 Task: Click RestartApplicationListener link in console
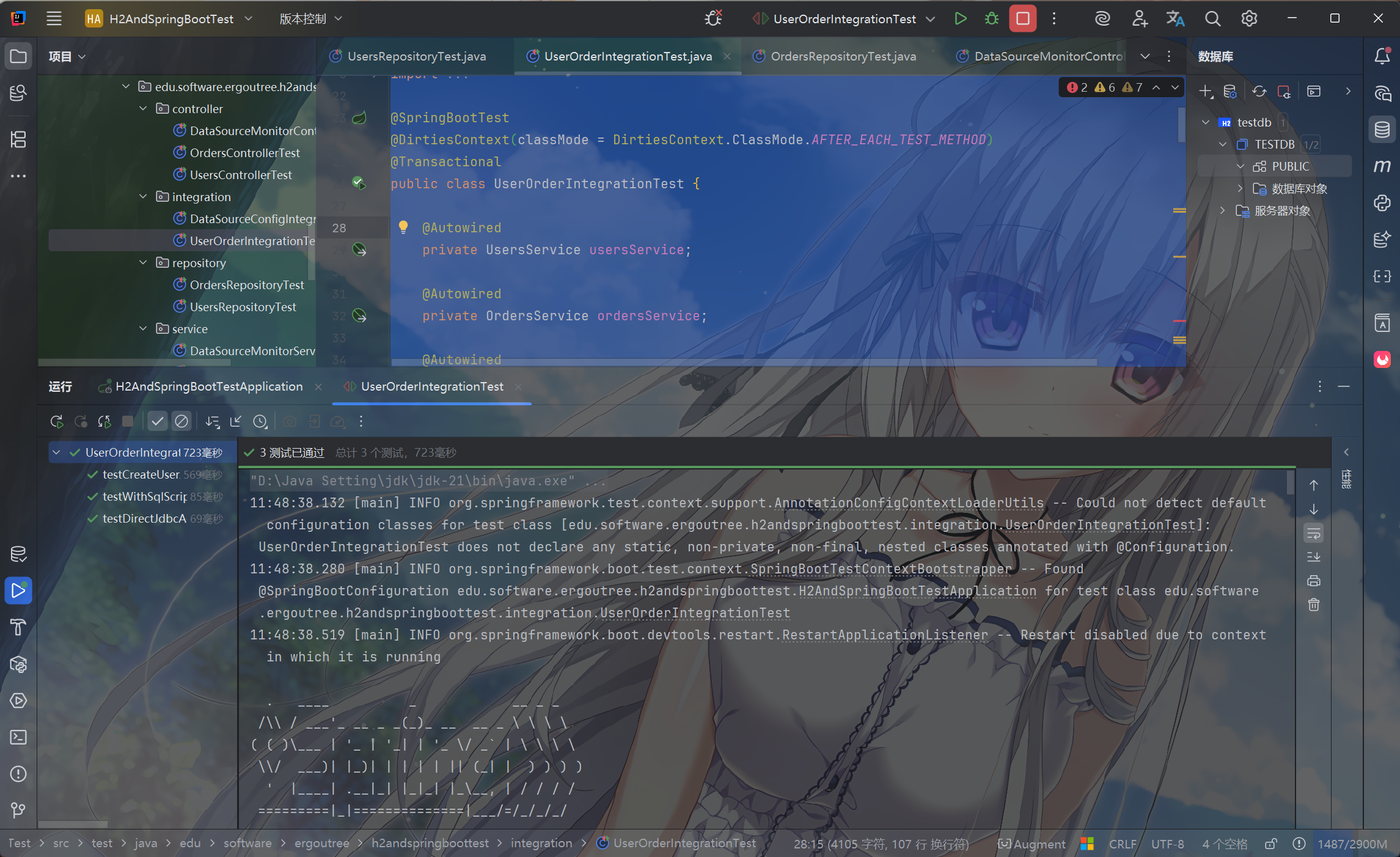(885, 634)
